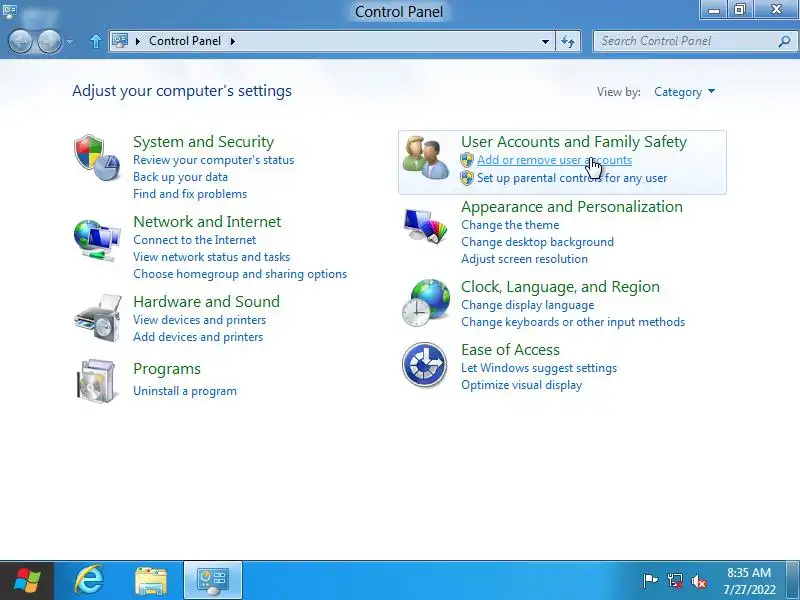
Task: Click Add or remove user accounts
Action: click(x=554, y=160)
